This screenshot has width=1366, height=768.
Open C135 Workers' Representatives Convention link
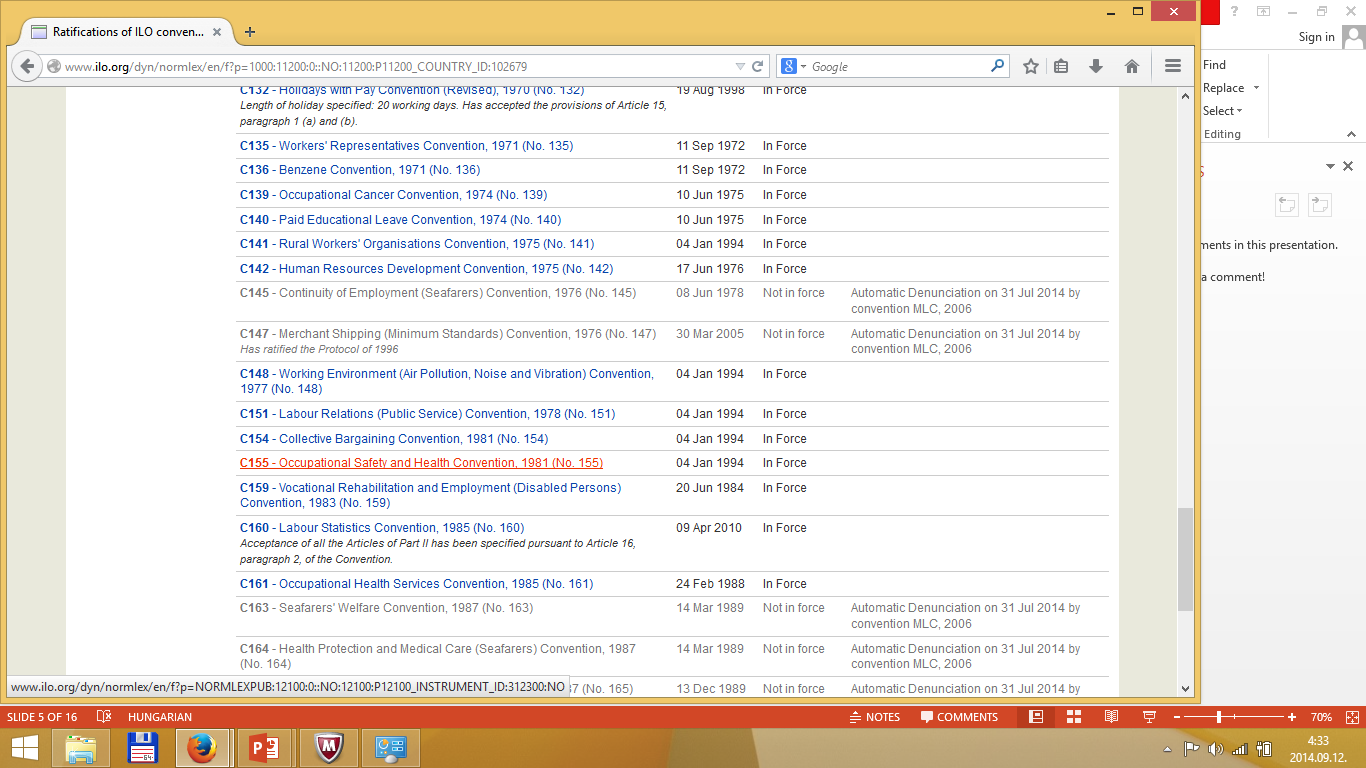pos(406,146)
